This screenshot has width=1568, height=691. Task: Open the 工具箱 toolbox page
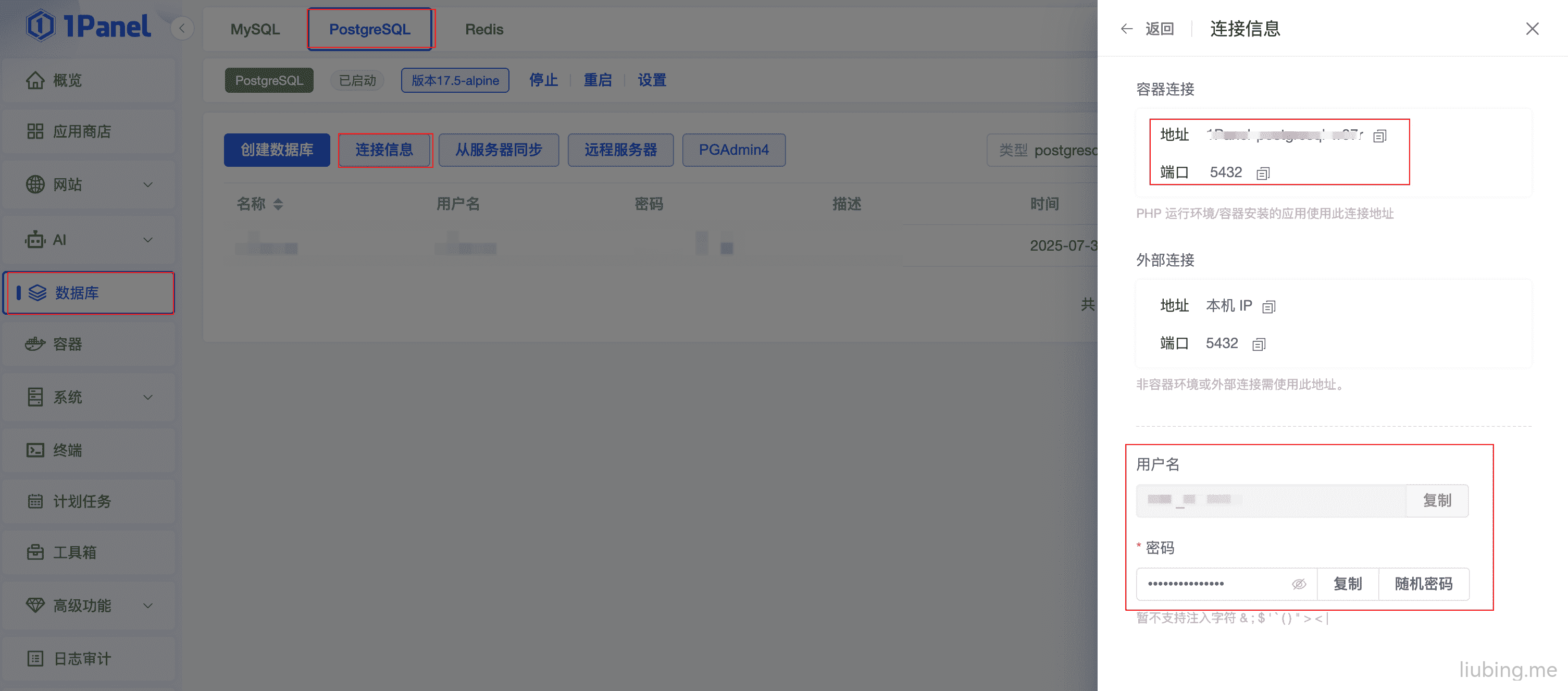(x=89, y=552)
